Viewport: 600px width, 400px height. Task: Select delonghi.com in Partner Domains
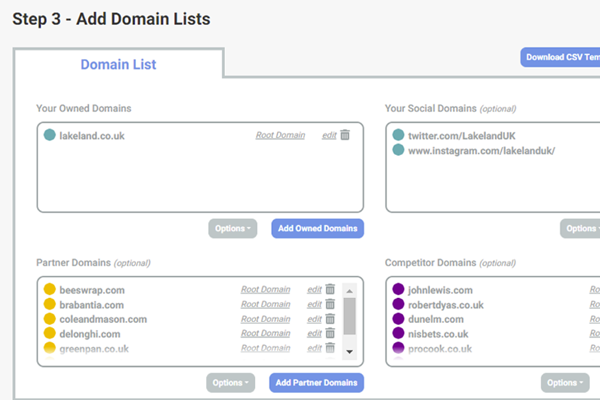pos(90,334)
